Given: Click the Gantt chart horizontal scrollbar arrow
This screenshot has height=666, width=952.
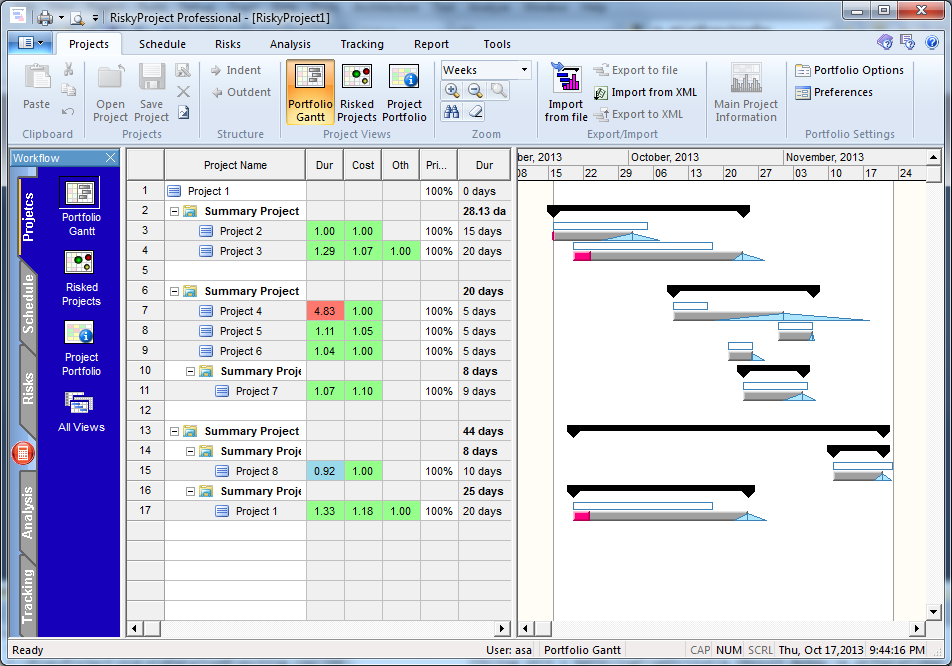Looking at the screenshot, I should [525, 629].
